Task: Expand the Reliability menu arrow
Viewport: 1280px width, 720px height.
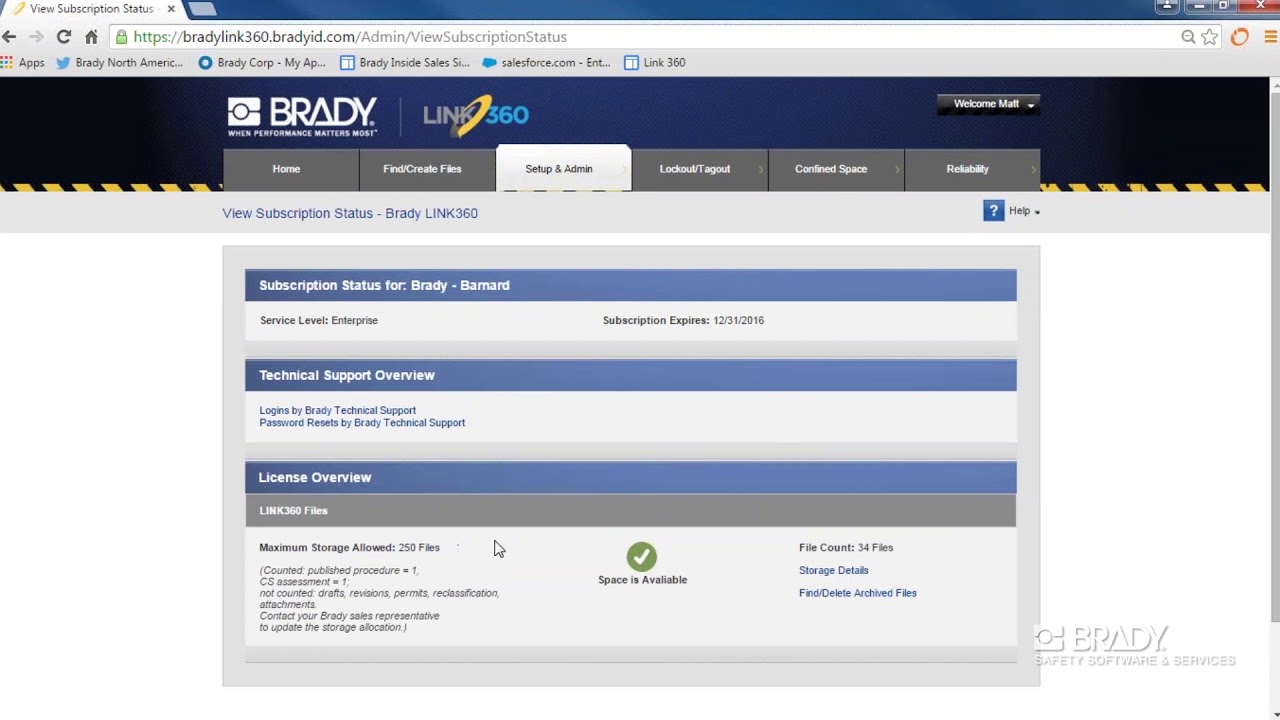Action: 1033,170
